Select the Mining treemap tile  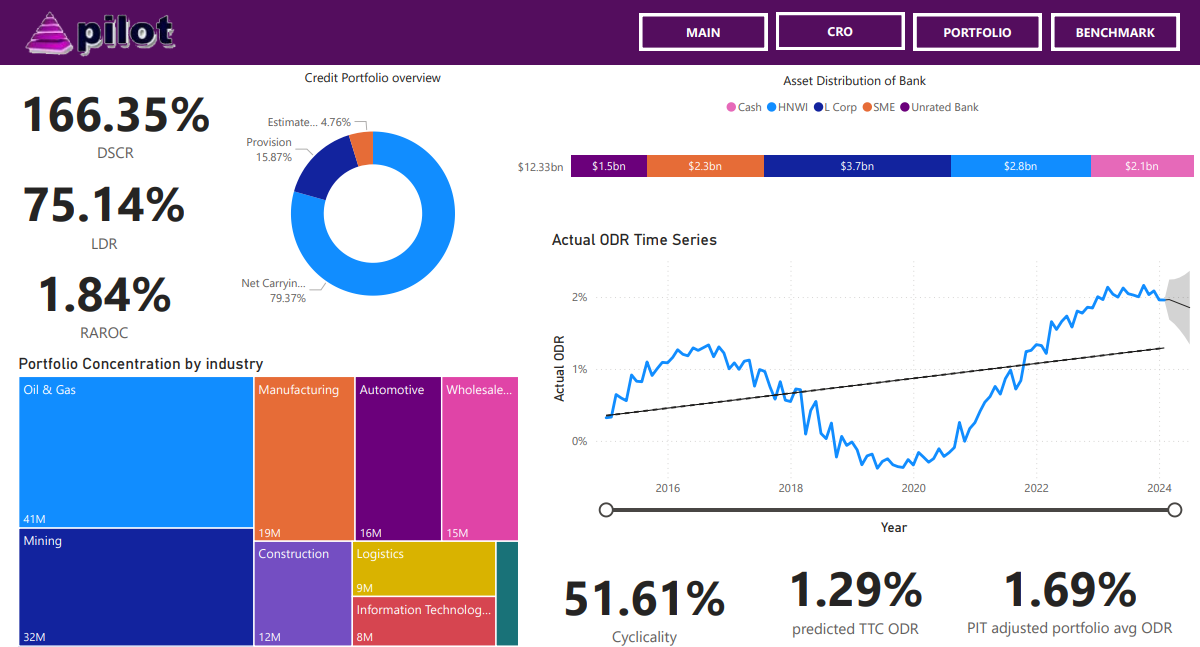coord(135,587)
